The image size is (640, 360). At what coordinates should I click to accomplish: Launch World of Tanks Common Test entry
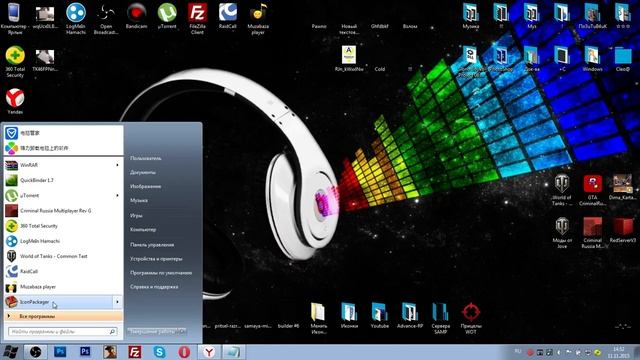pyautogui.click(x=63, y=256)
